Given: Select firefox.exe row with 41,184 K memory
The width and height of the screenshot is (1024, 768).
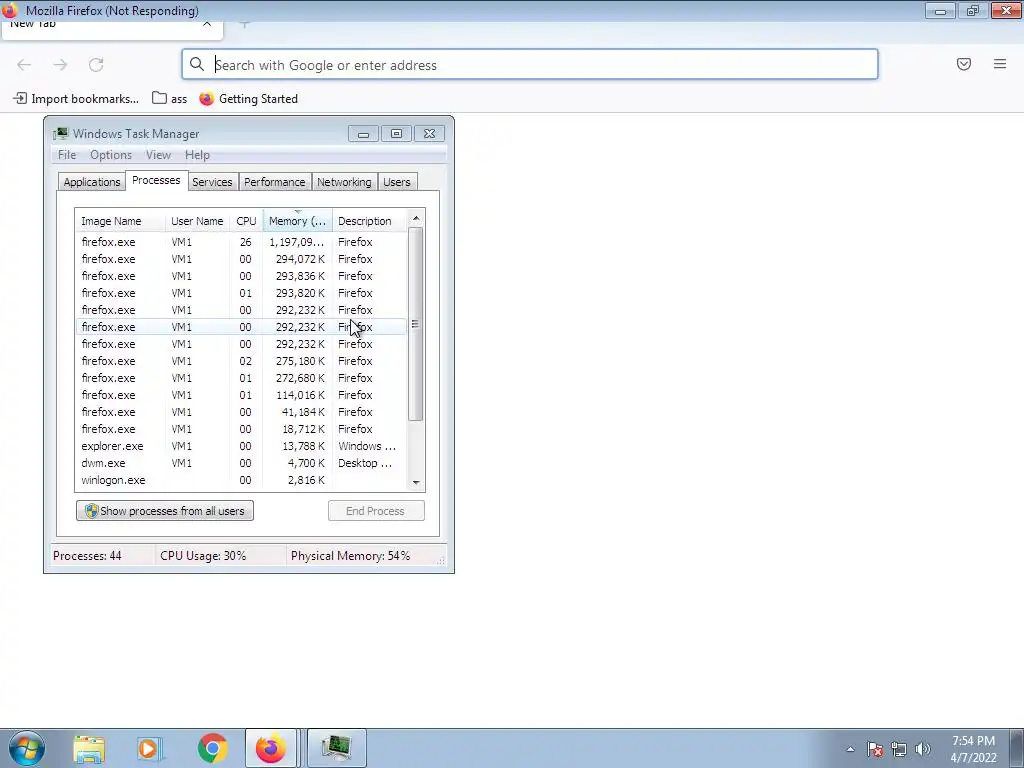Looking at the screenshot, I should point(241,411).
